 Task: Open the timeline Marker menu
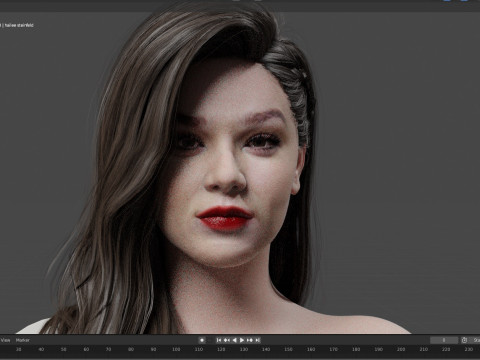(x=23, y=340)
